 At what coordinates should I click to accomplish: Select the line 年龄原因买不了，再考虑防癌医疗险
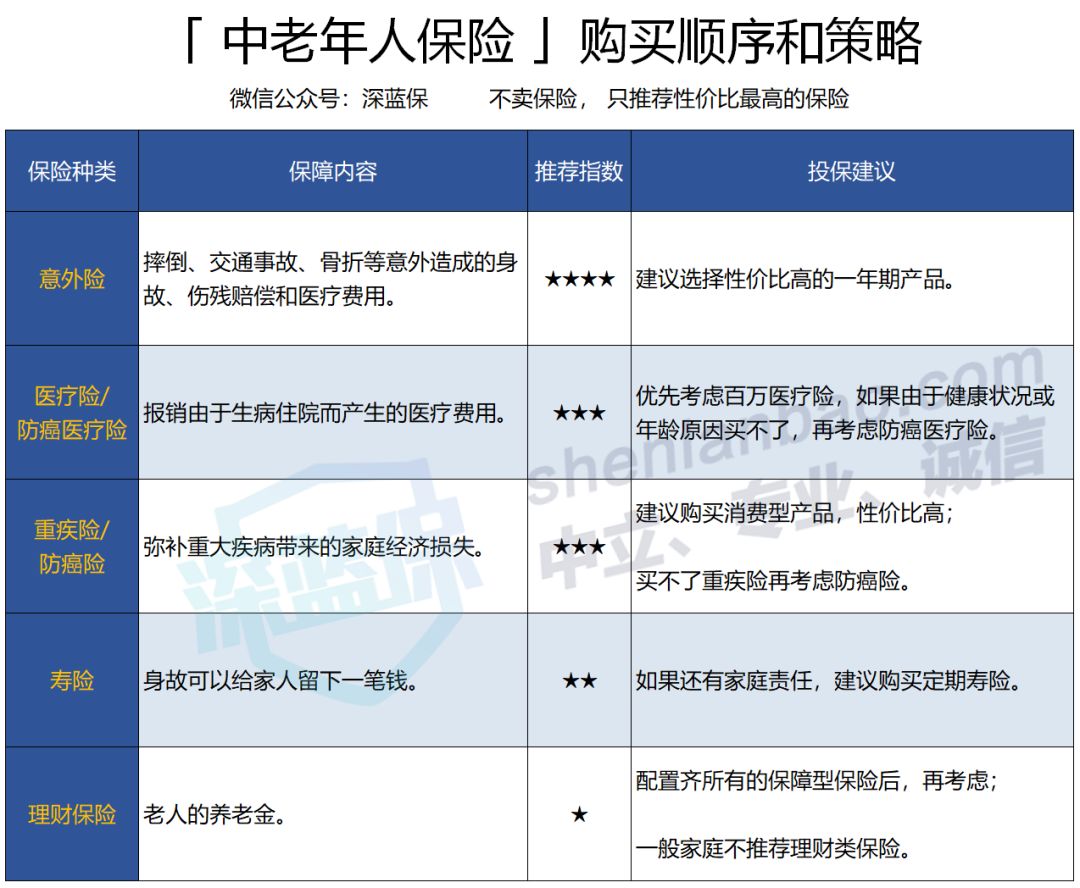(x=818, y=430)
